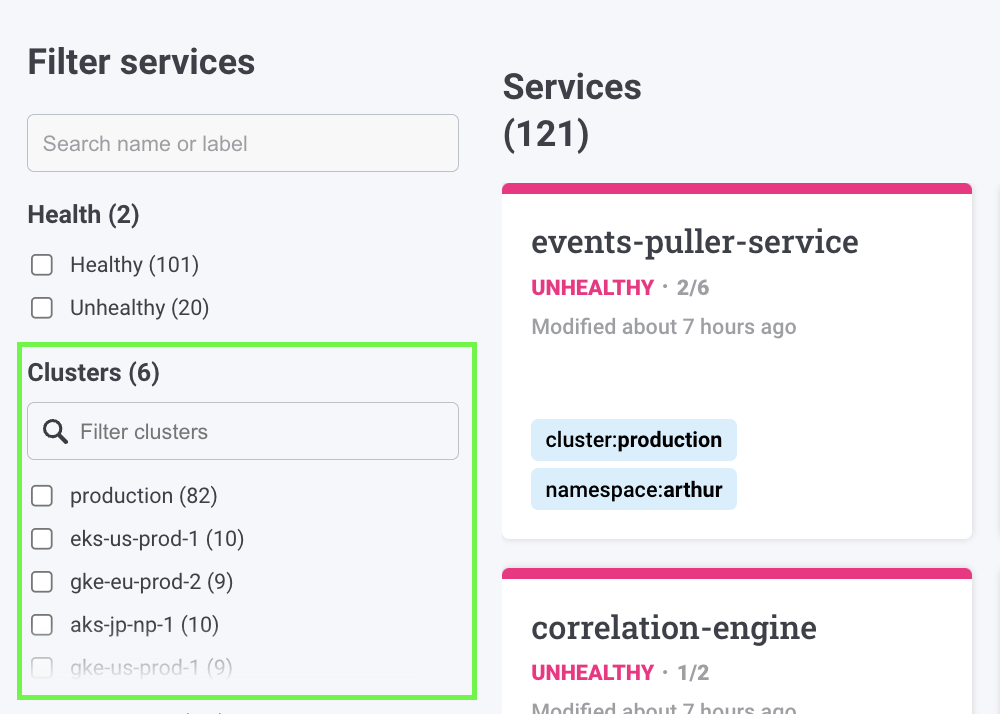Click the UNHEALTHY status on correlation-engine

592,673
